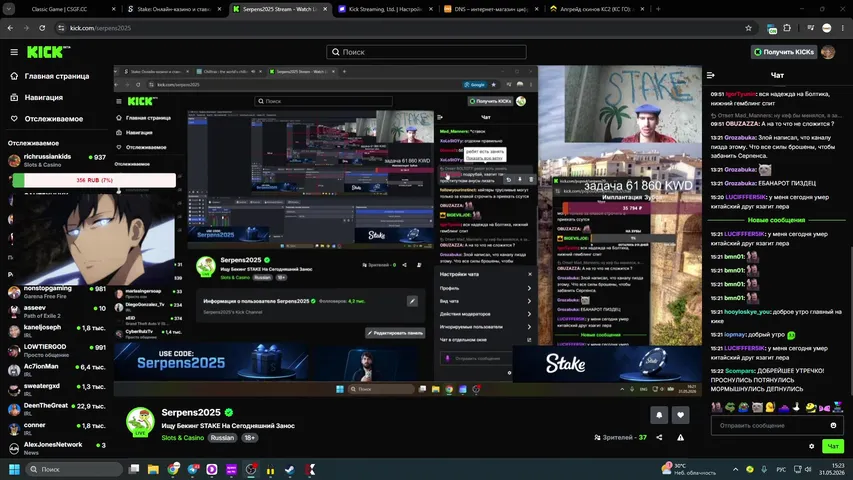Open Task View on the taskbar
Viewport: 853px width, 480px height.
pos(134,469)
